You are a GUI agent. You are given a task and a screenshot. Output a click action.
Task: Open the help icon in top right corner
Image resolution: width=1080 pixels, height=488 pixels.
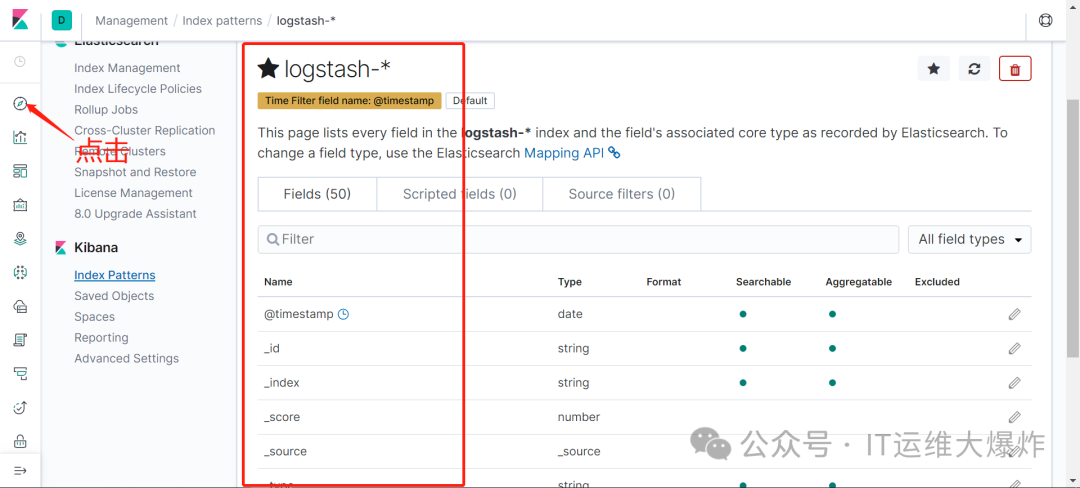1046,20
